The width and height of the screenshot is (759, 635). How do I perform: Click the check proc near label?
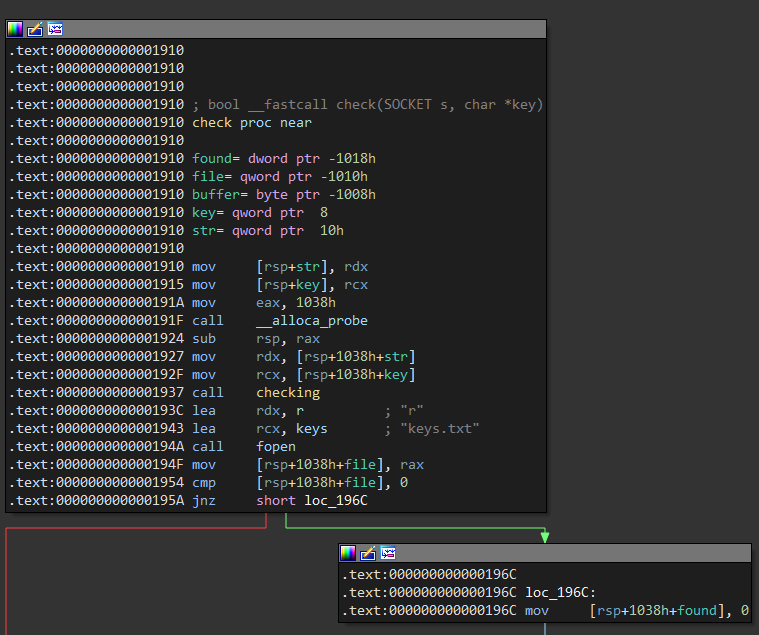point(252,123)
